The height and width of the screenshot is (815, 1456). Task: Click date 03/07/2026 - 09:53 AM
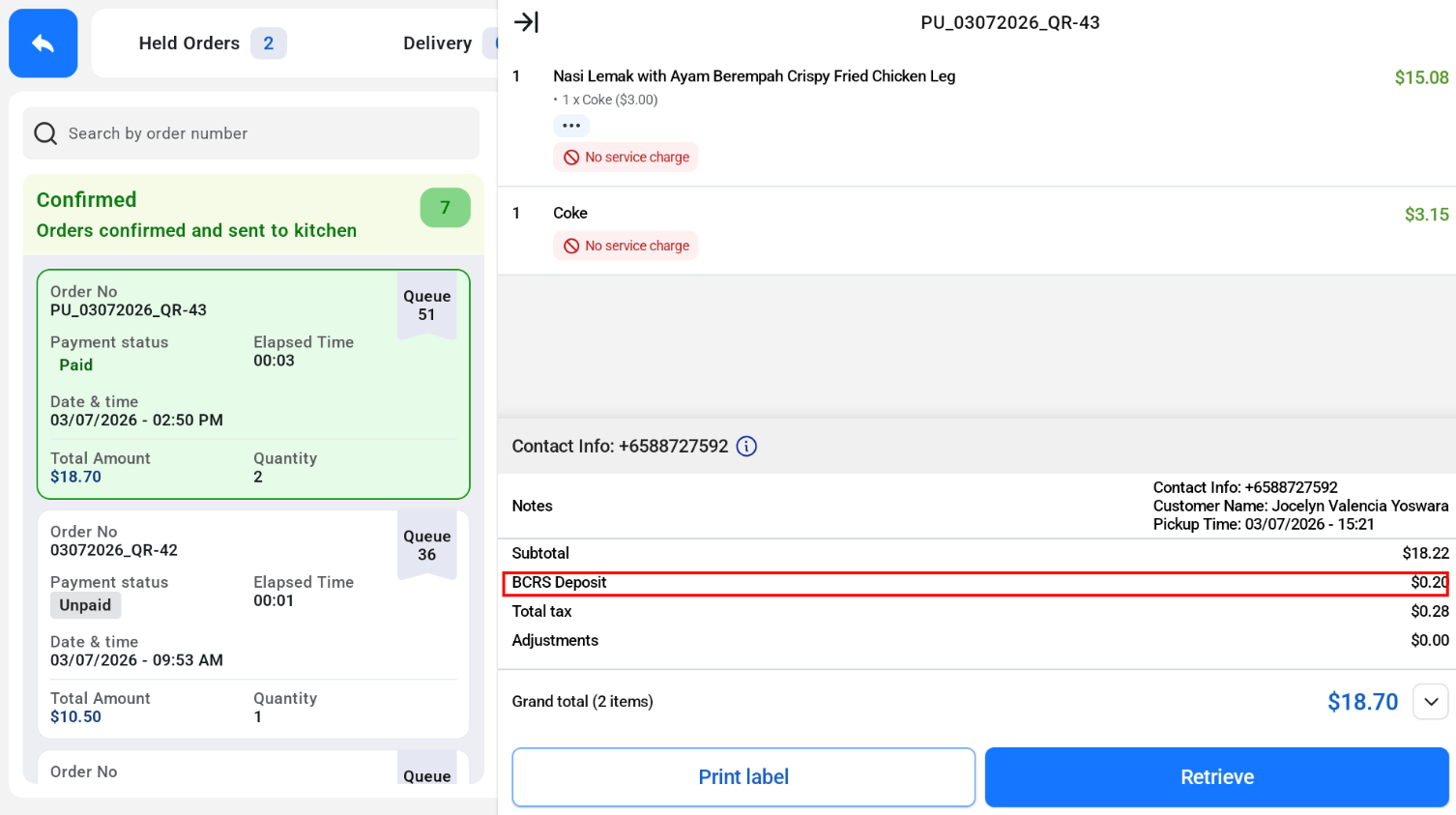click(136, 660)
